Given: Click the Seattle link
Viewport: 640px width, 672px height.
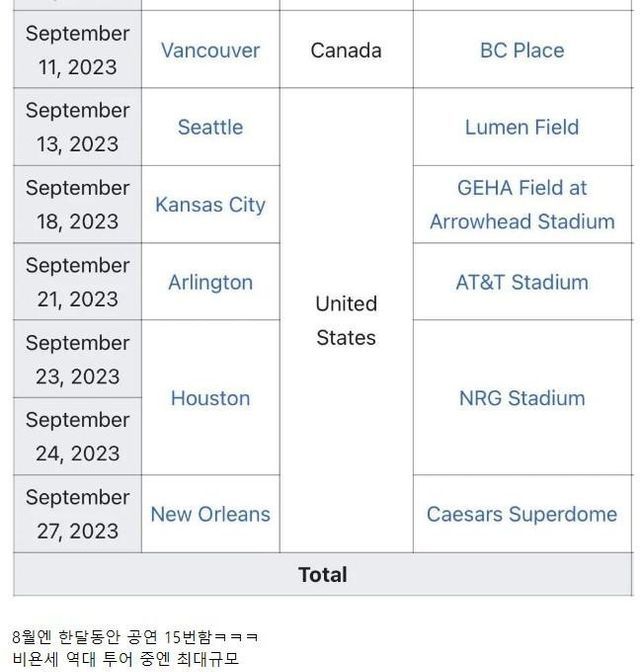Looking at the screenshot, I should (210, 127).
